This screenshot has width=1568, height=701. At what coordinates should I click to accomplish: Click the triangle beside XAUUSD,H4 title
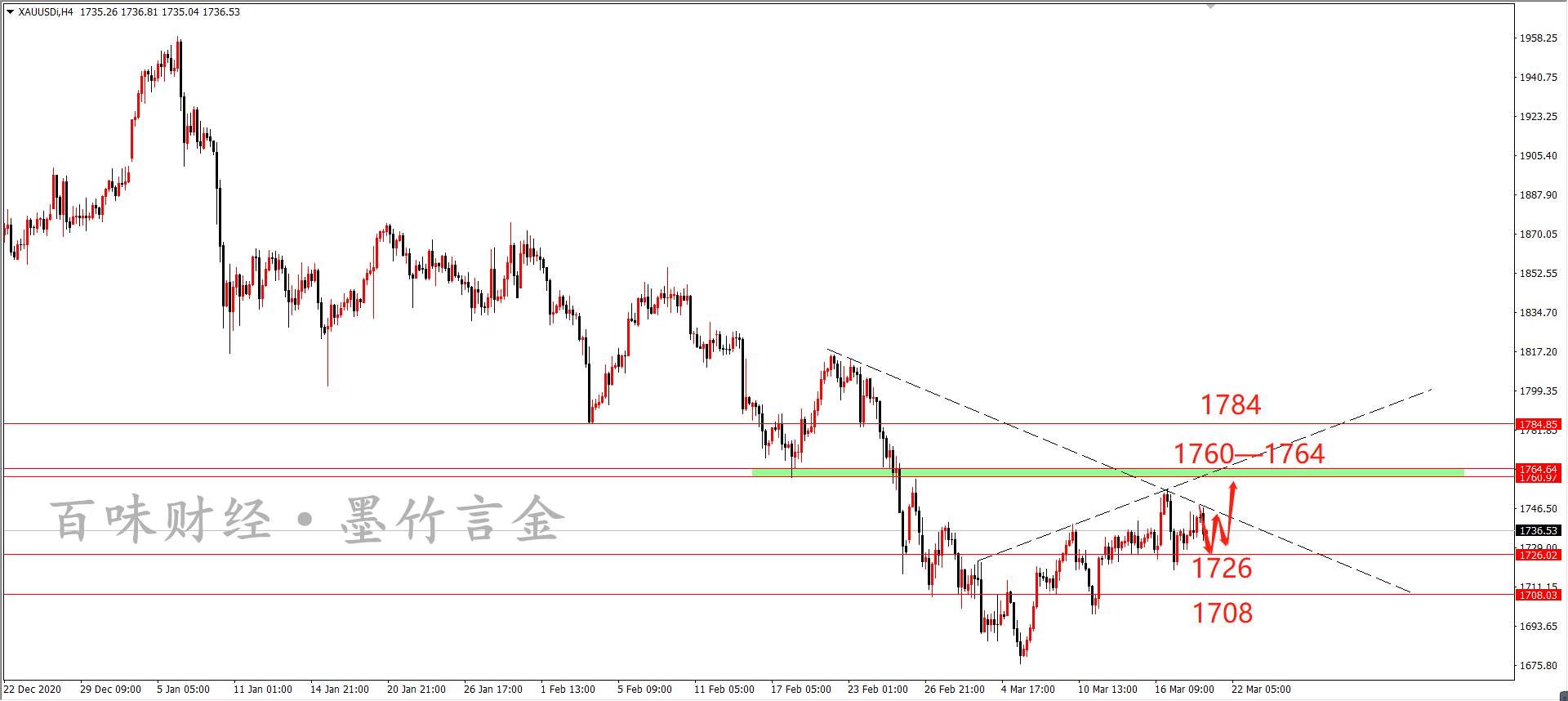(x=11, y=12)
